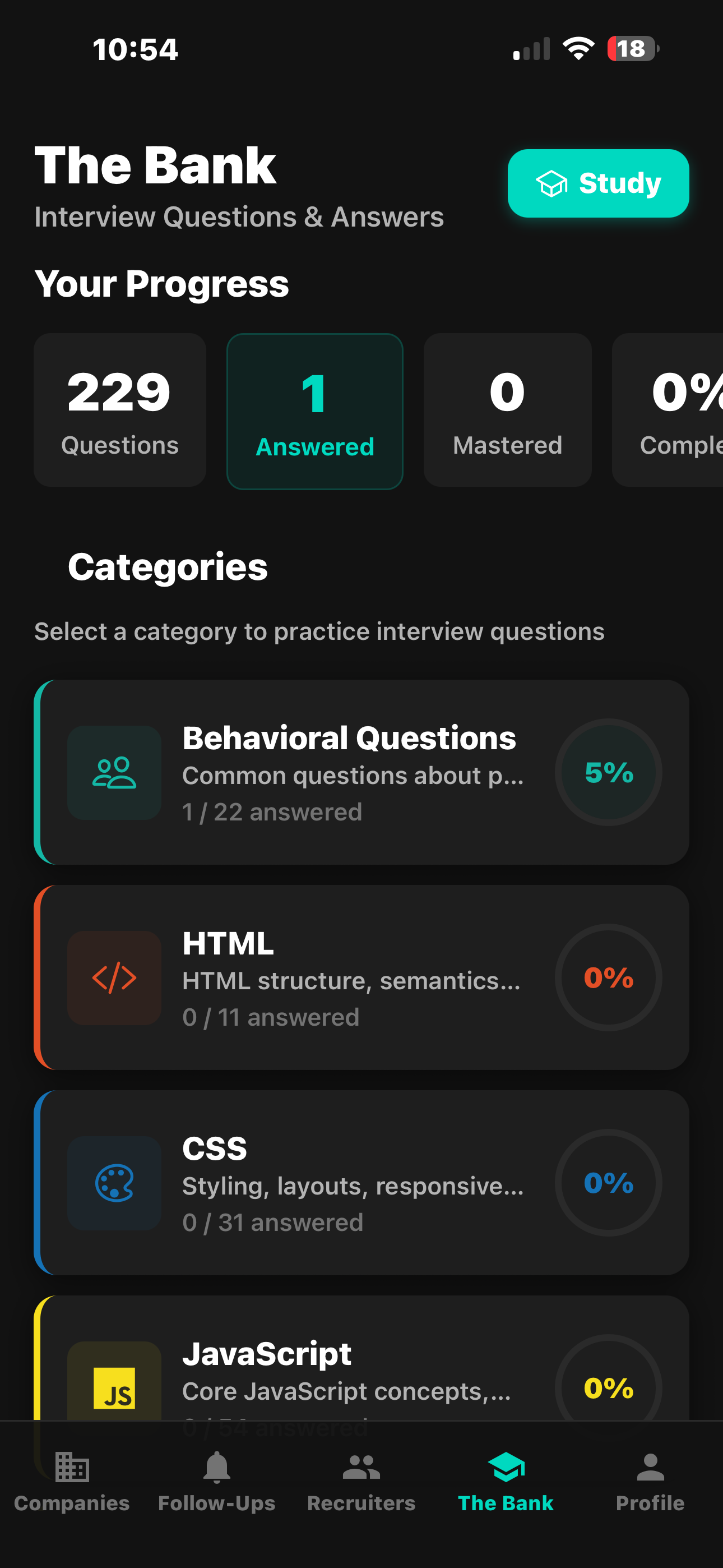
Task: Tap the CSS 0% progress circle
Action: click(x=609, y=1183)
